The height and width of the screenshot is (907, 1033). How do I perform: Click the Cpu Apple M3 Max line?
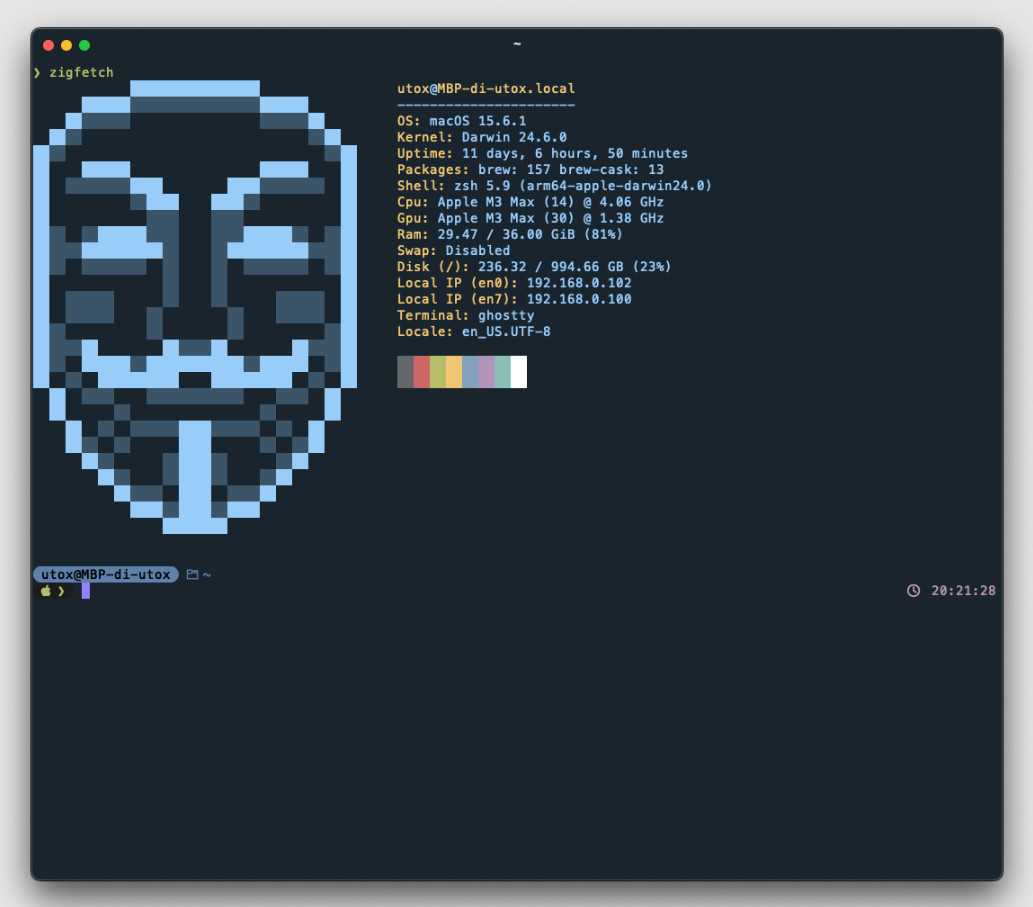[530, 202]
